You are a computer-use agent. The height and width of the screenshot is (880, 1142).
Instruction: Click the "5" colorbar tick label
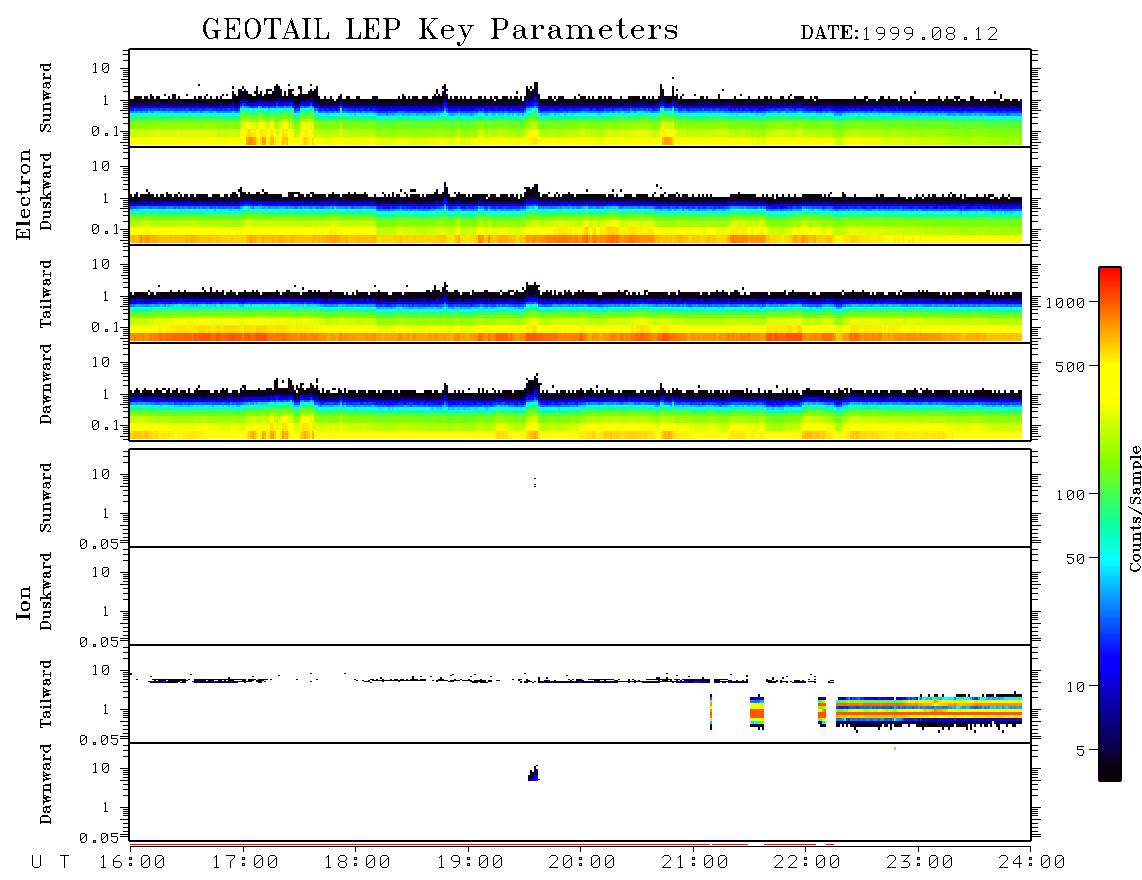click(1080, 750)
